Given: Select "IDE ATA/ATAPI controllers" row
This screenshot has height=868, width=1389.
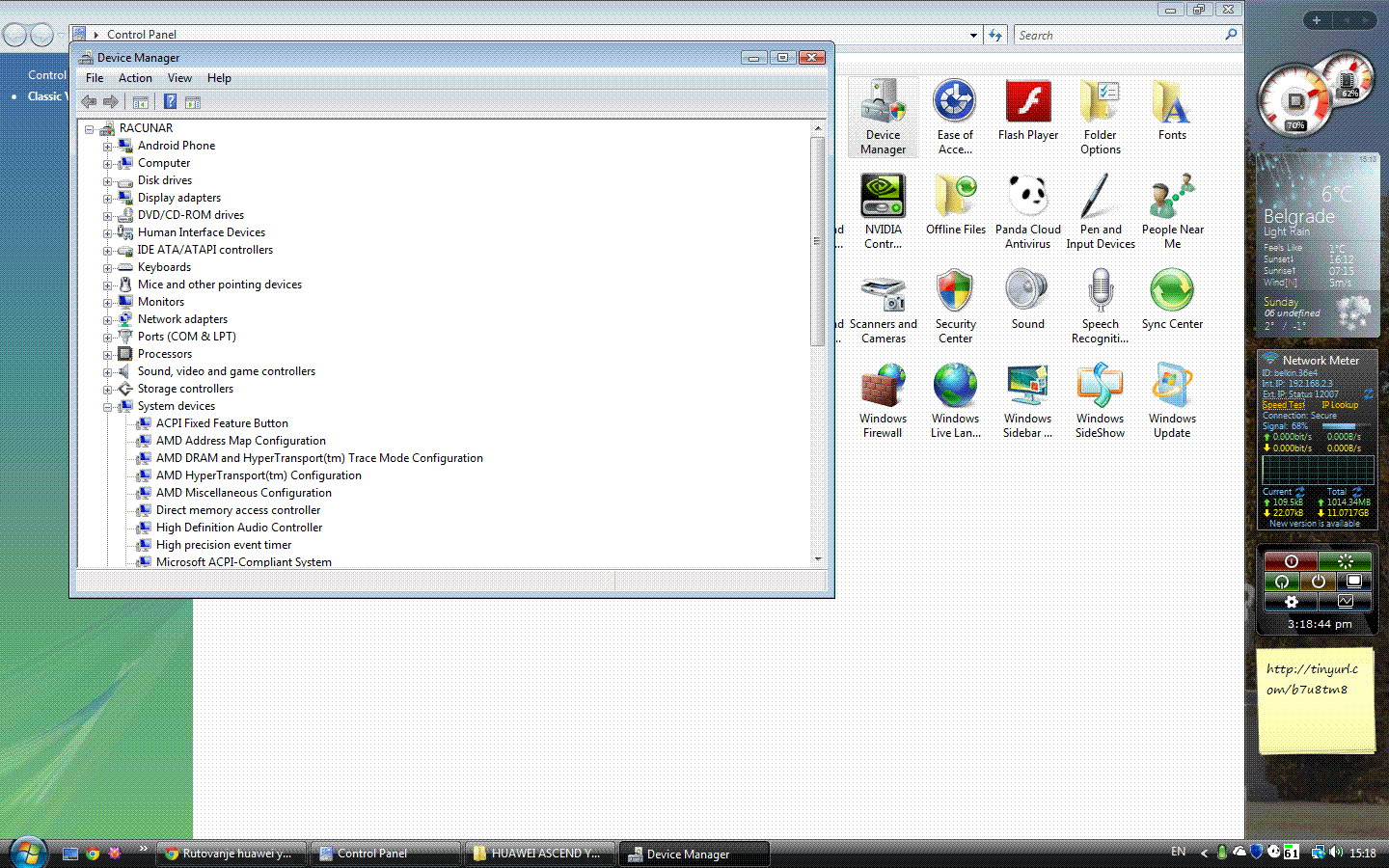Looking at the screenshot, I should (x=205, y=251).
